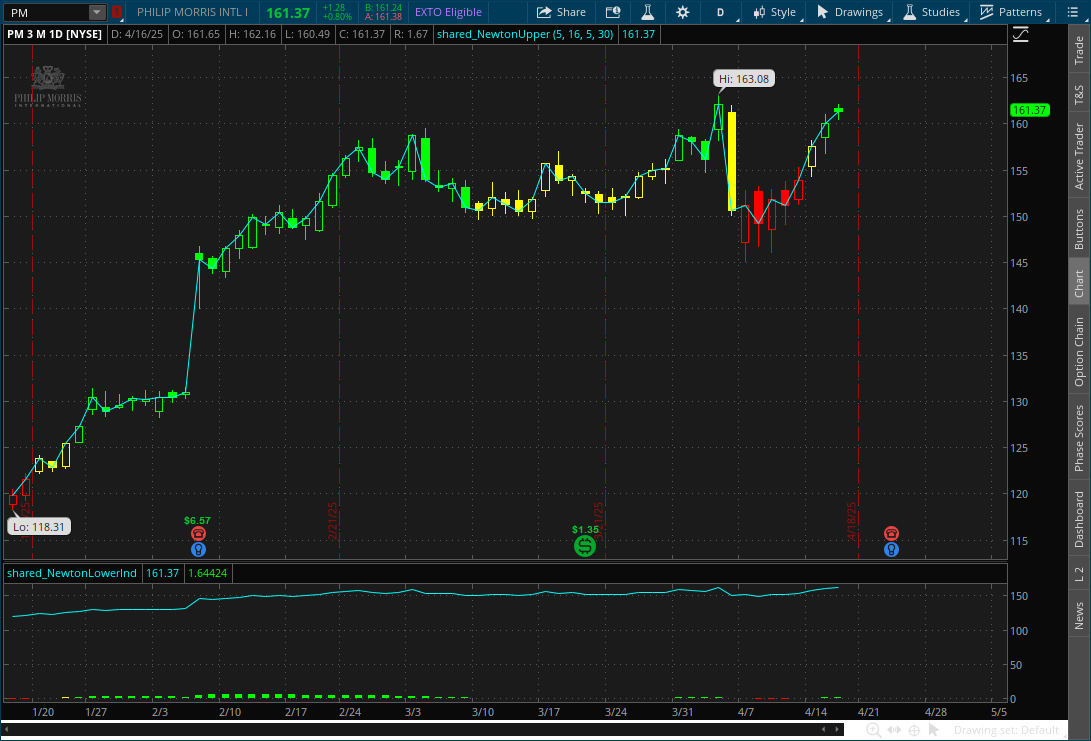
Task: Click the PM symbol input field
Action: [47, 13]
